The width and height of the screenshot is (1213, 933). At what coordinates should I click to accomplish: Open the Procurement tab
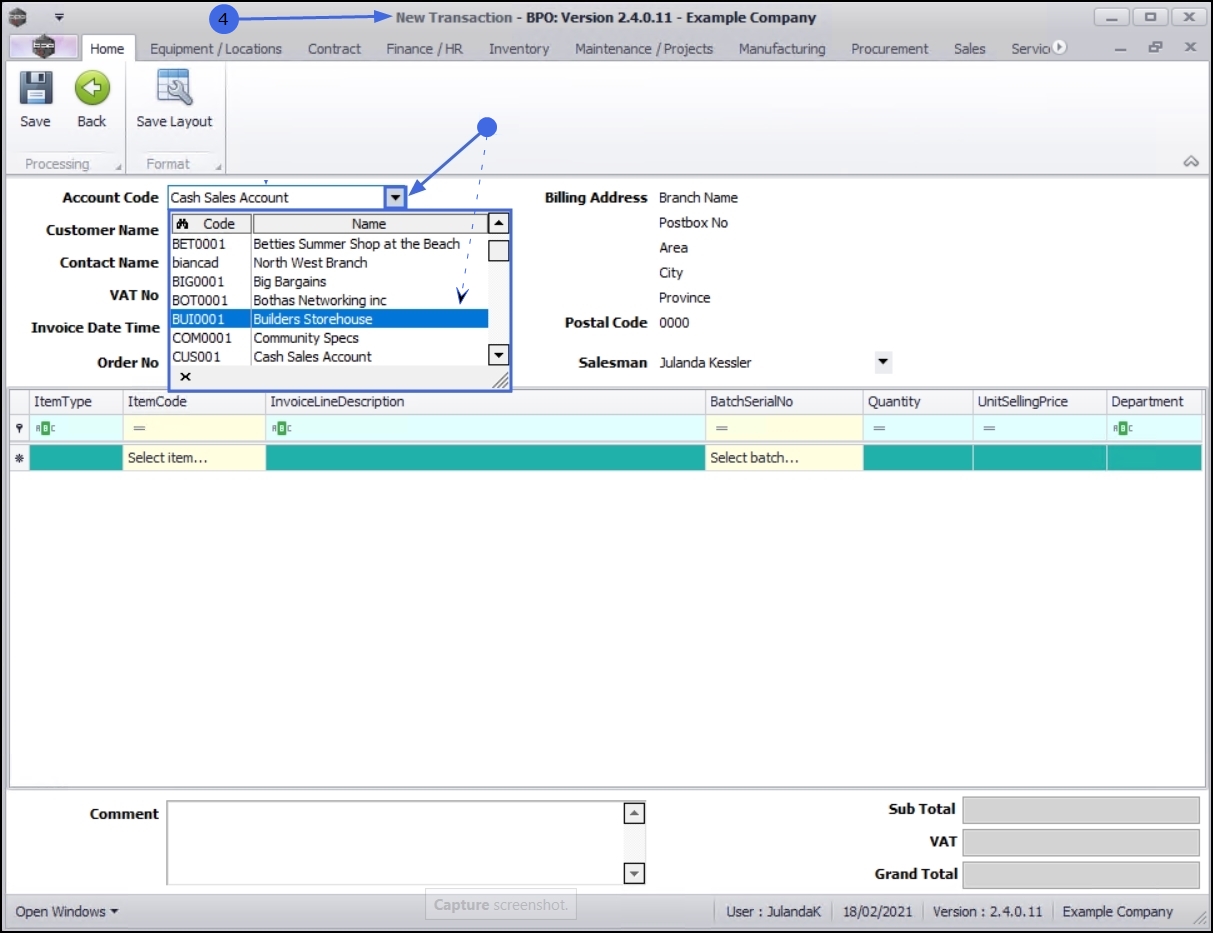click(x=890, y=48)
